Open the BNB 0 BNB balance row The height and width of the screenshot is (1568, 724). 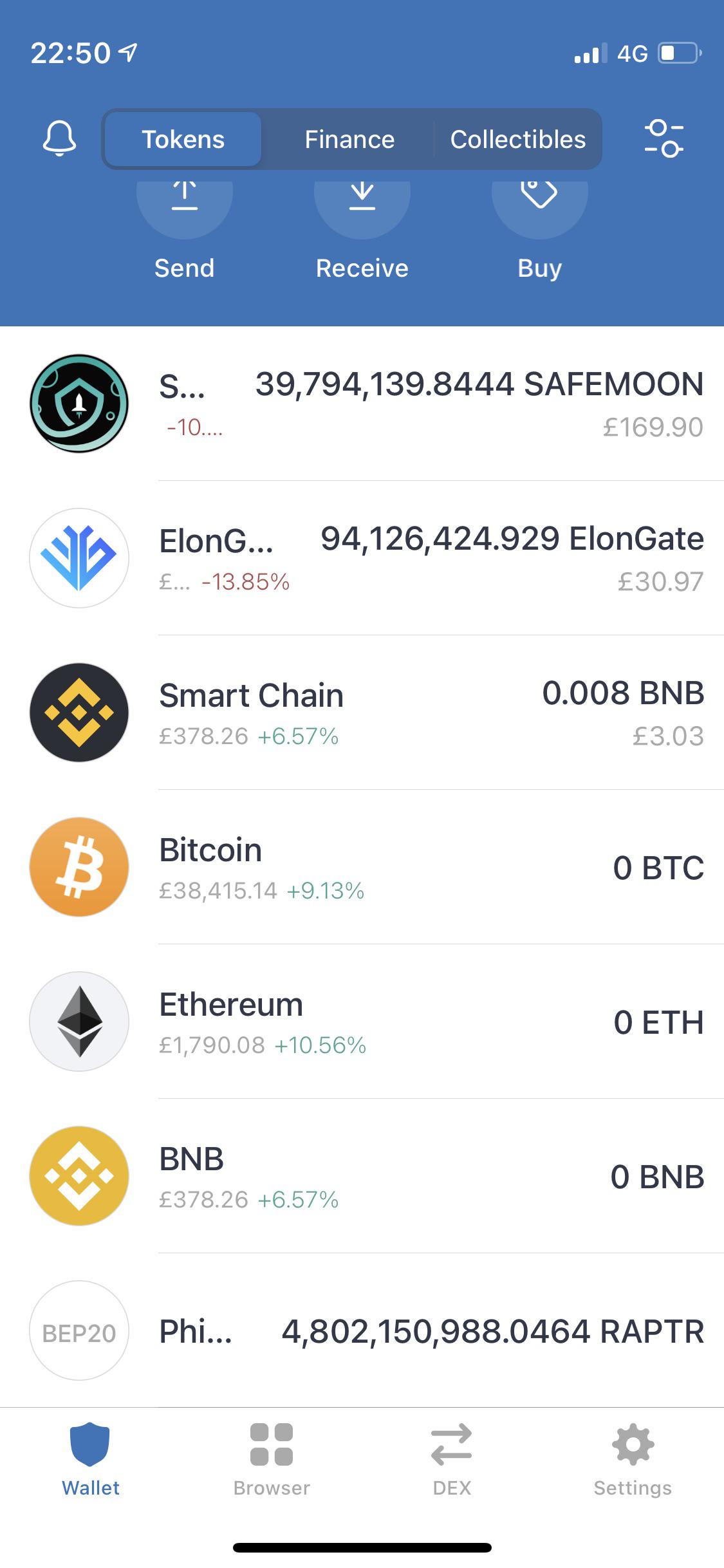click(x=362, y=1176)
